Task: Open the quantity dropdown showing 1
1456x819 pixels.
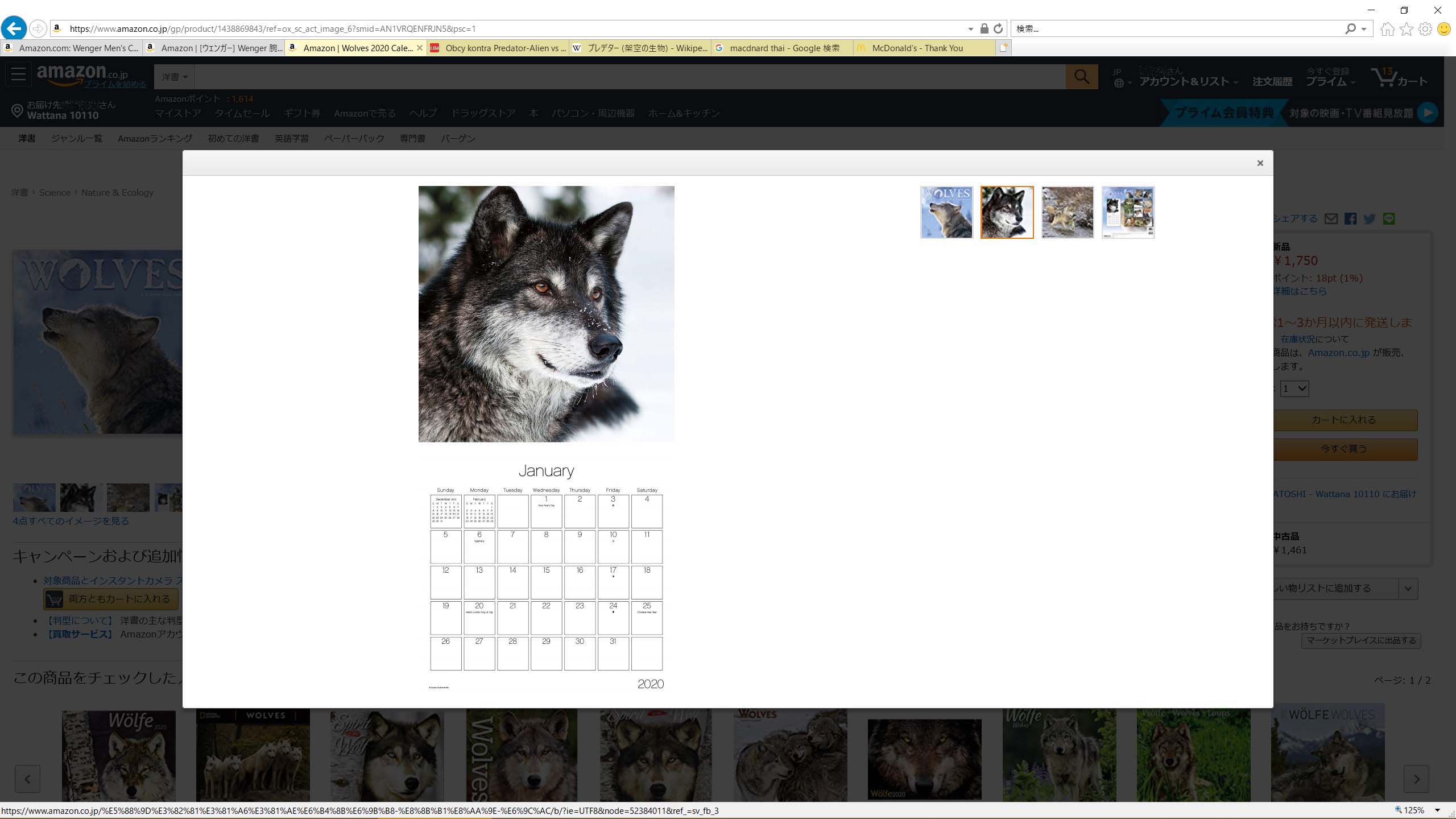Action: tap(1294, 388)
